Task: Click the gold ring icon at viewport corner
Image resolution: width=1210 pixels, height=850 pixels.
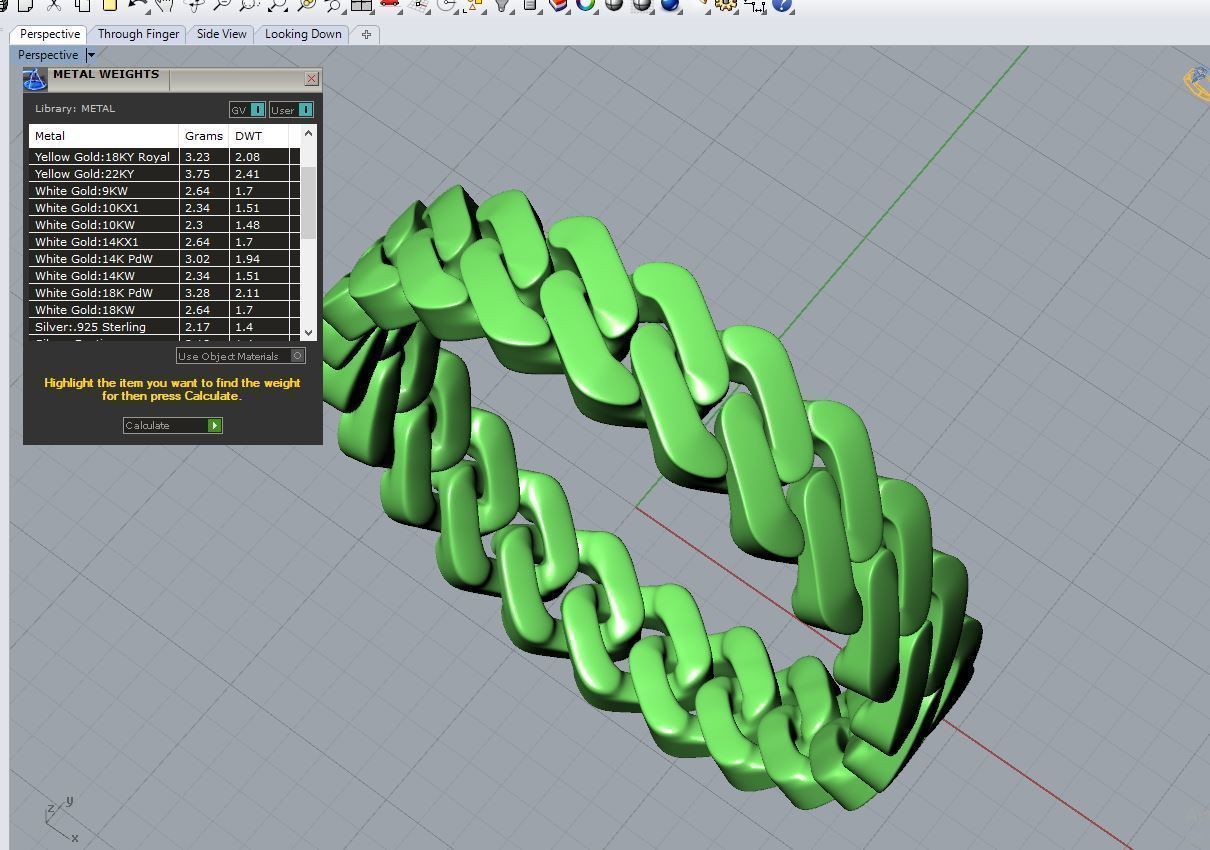Action: click(x=1197, y=82)
